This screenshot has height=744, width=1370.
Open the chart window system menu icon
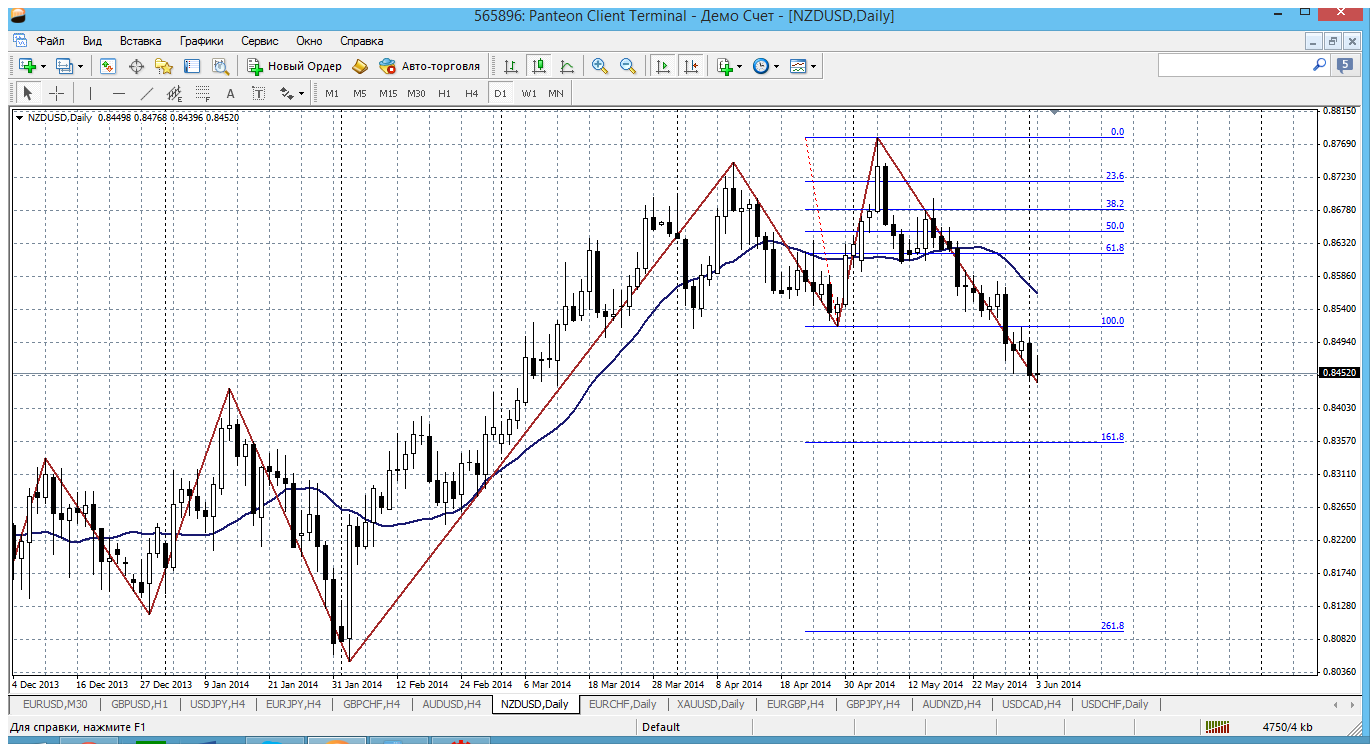[19, 41]
